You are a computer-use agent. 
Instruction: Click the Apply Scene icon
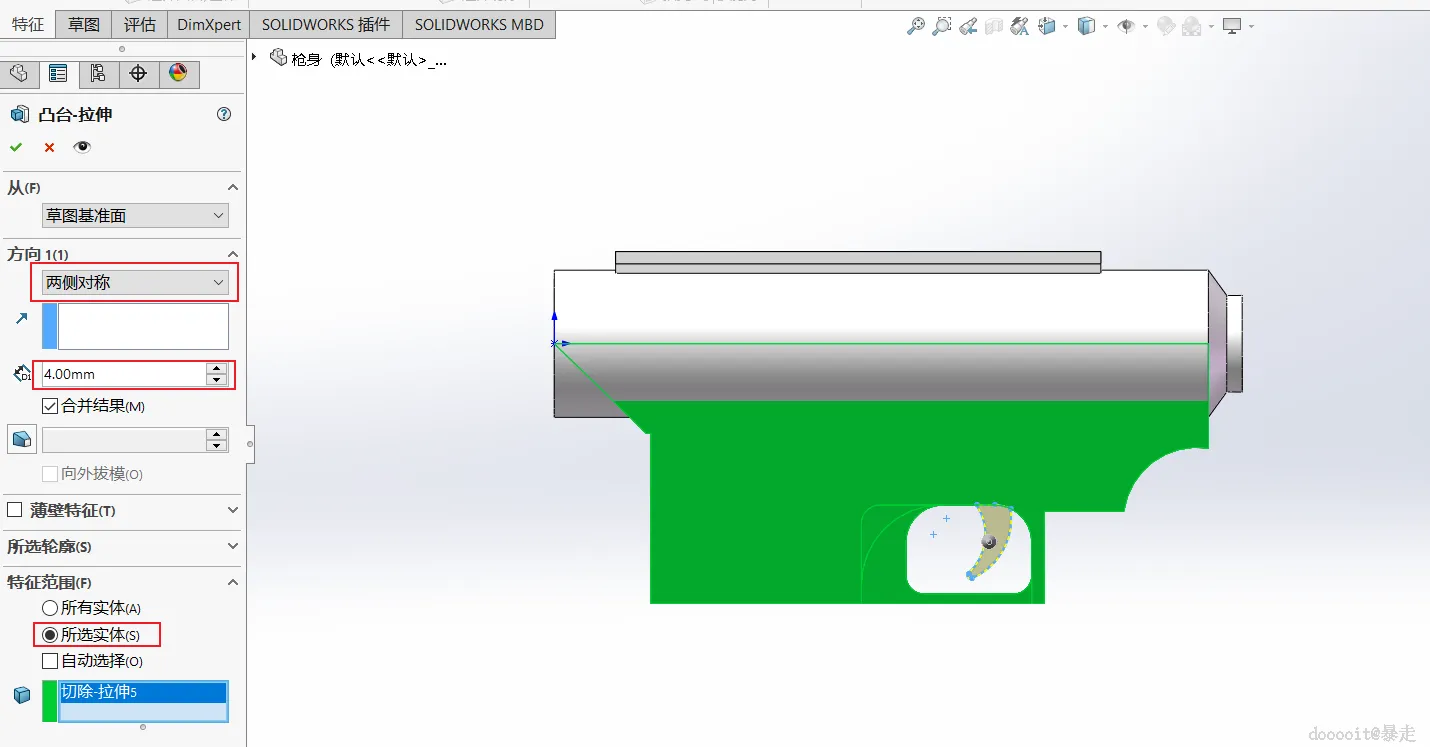coord(1191,26)
